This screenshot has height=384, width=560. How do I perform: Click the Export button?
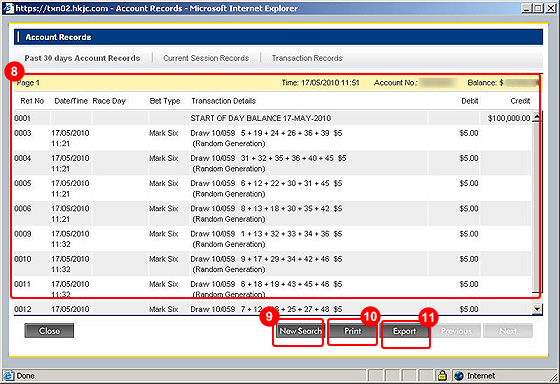pos(405,331)
